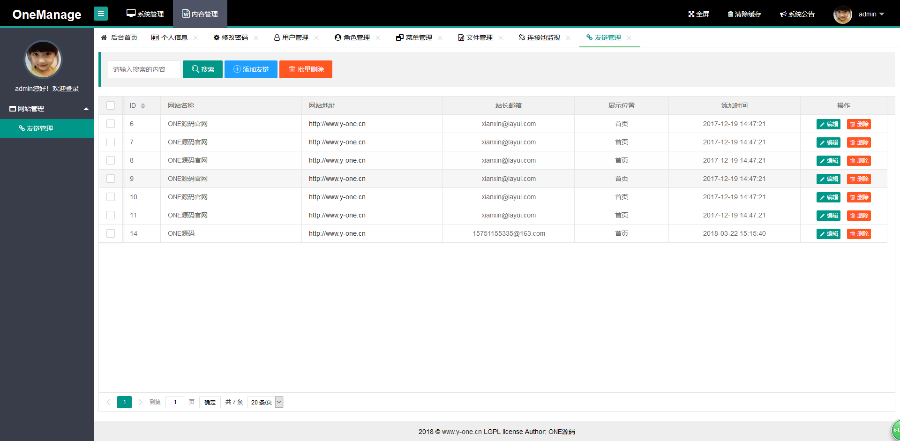
Task: Toggle the sidebar with the green menu icon
Action: pyautogui.click(x=101, y=14)
